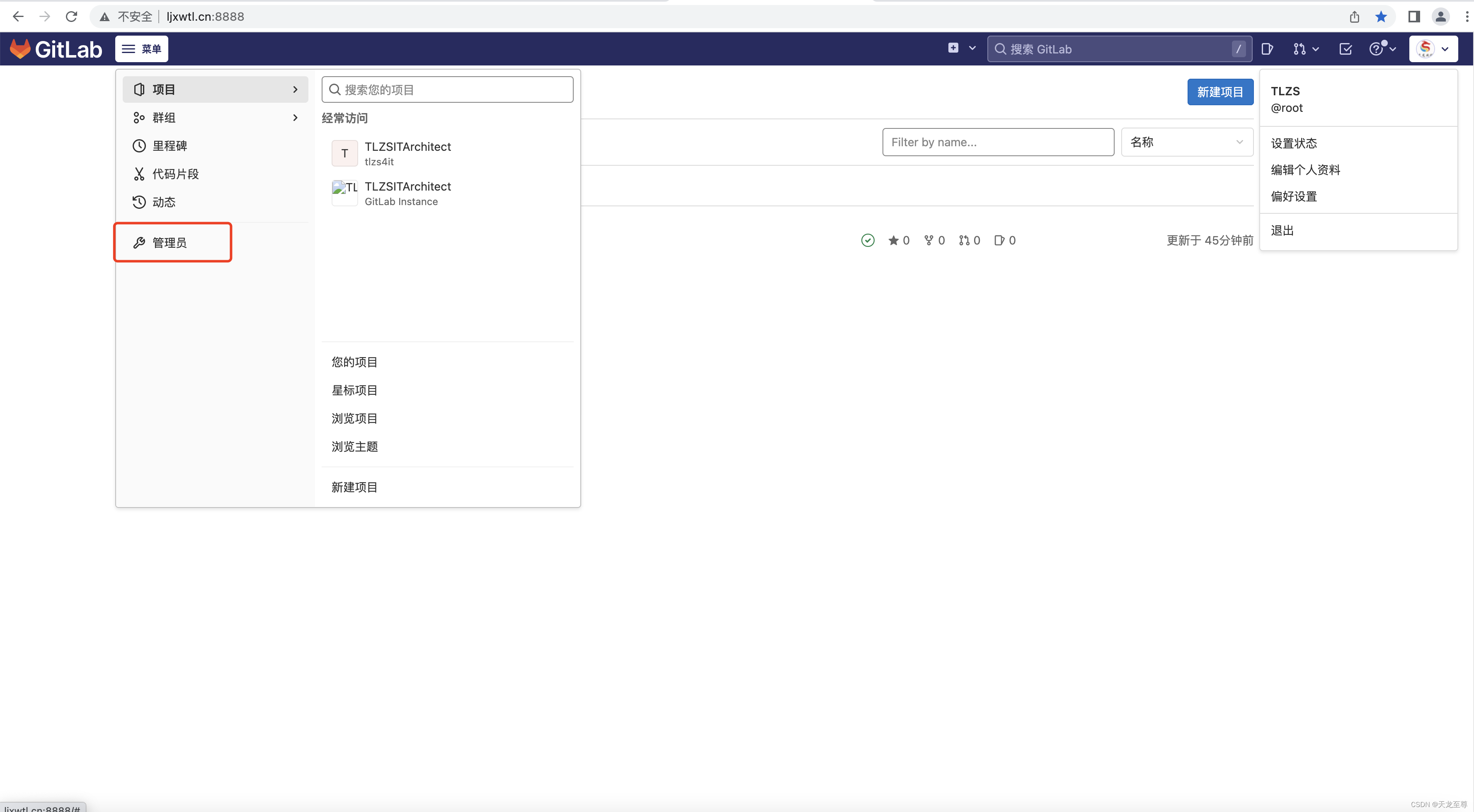This screenshot has height=812, width=1474.
Task: Go to 浏览项目 link
Action: (x=354, y=418)
